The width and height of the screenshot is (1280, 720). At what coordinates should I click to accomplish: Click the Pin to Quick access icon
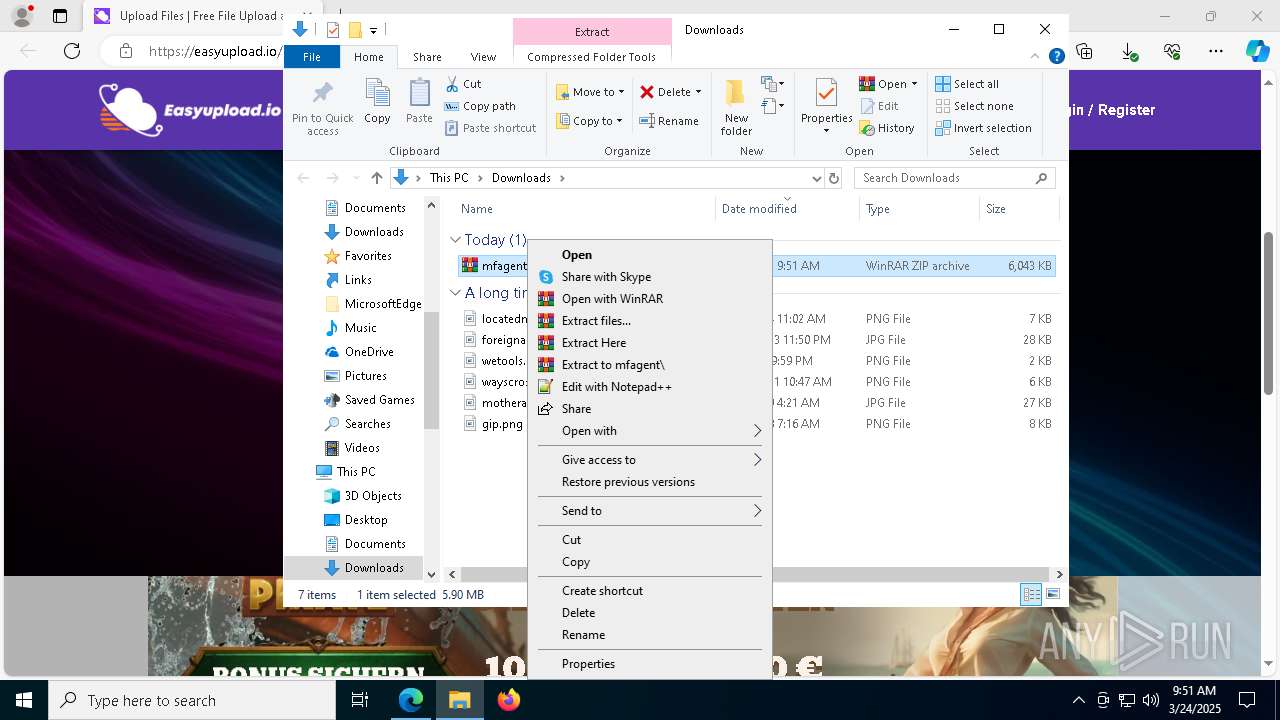pyautogui.click(x=322, y=95)
